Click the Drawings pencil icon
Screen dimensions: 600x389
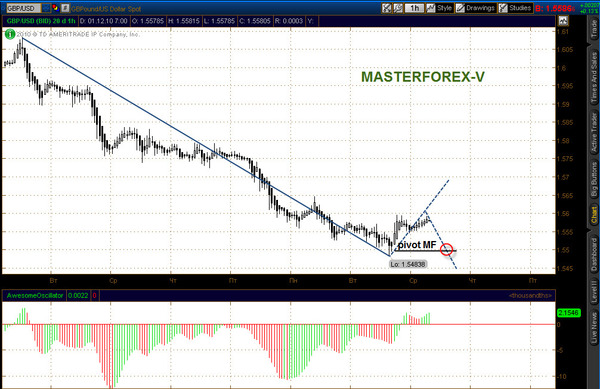click(x=460, y=8)
